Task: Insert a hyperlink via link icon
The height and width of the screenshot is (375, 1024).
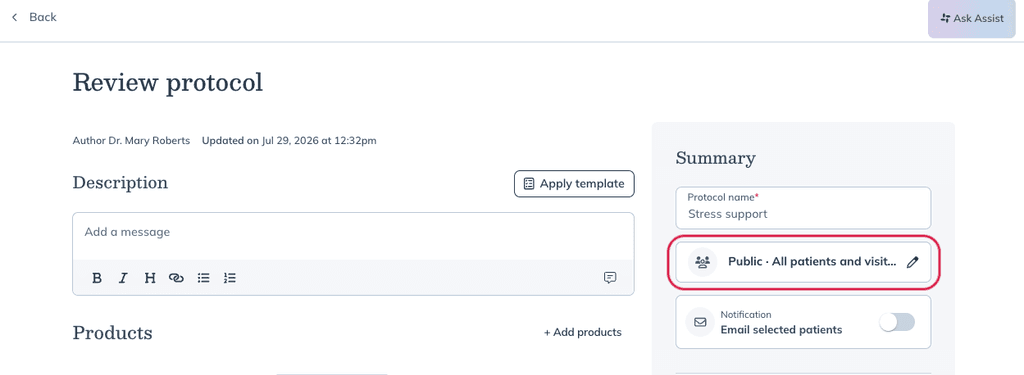Action: click(x=176, y=278)
